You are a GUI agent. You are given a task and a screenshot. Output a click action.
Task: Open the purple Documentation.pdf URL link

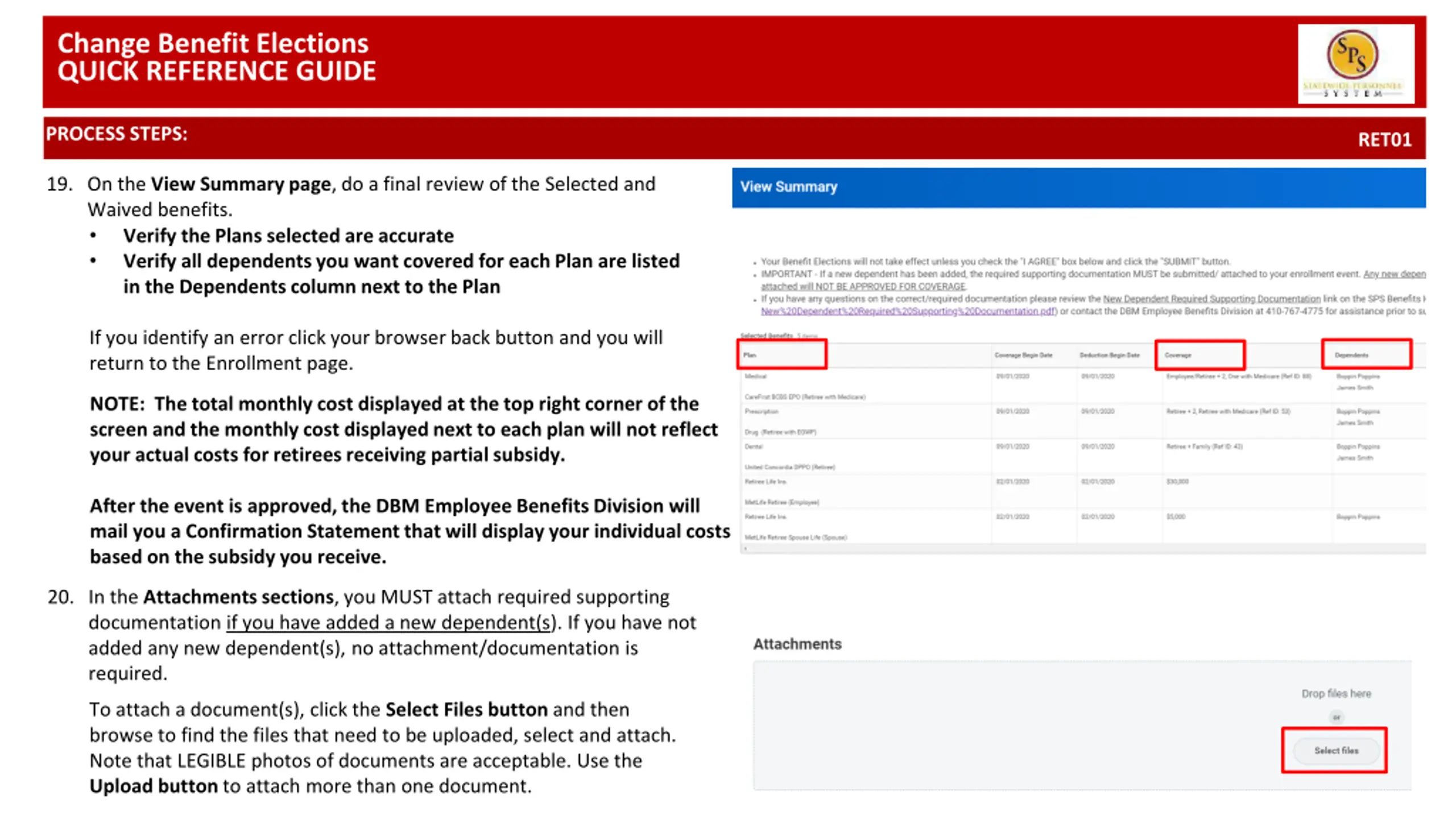908,311
